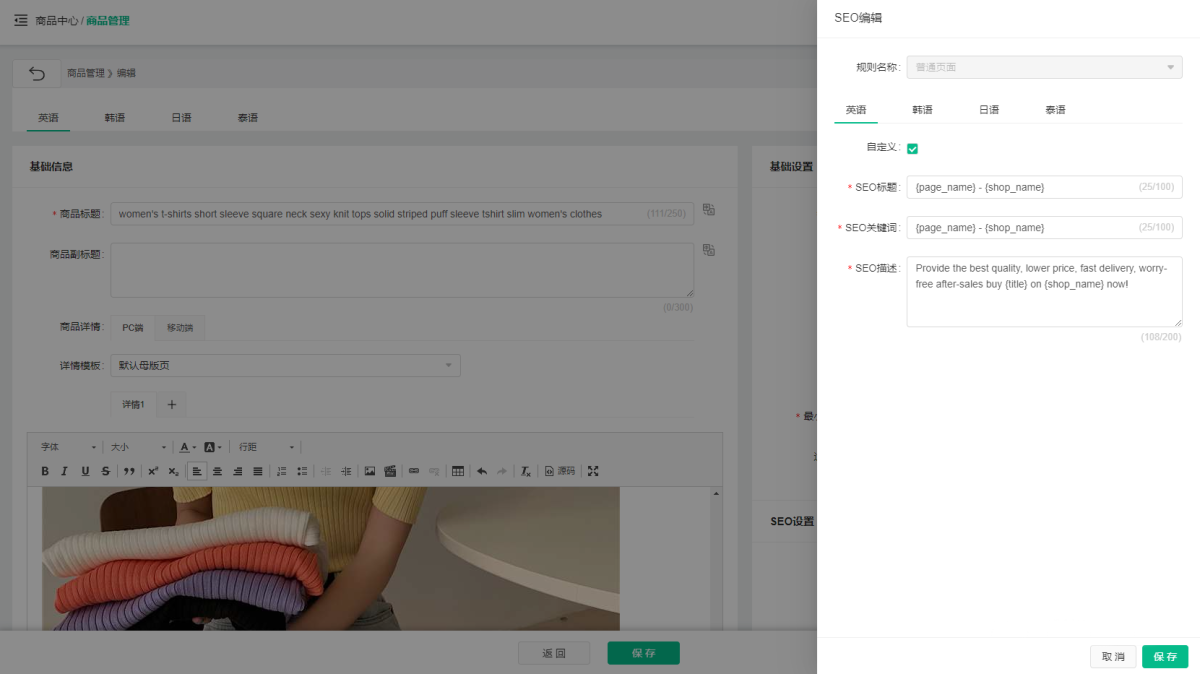Screen dimensions: 1200x674
Task: Click into the SEO描述 text area
Action: (x=1044, y=292)
